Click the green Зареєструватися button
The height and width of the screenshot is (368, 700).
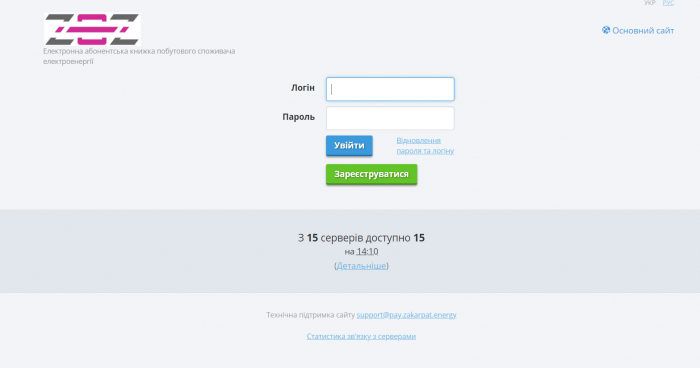click(x=371, y=174)
